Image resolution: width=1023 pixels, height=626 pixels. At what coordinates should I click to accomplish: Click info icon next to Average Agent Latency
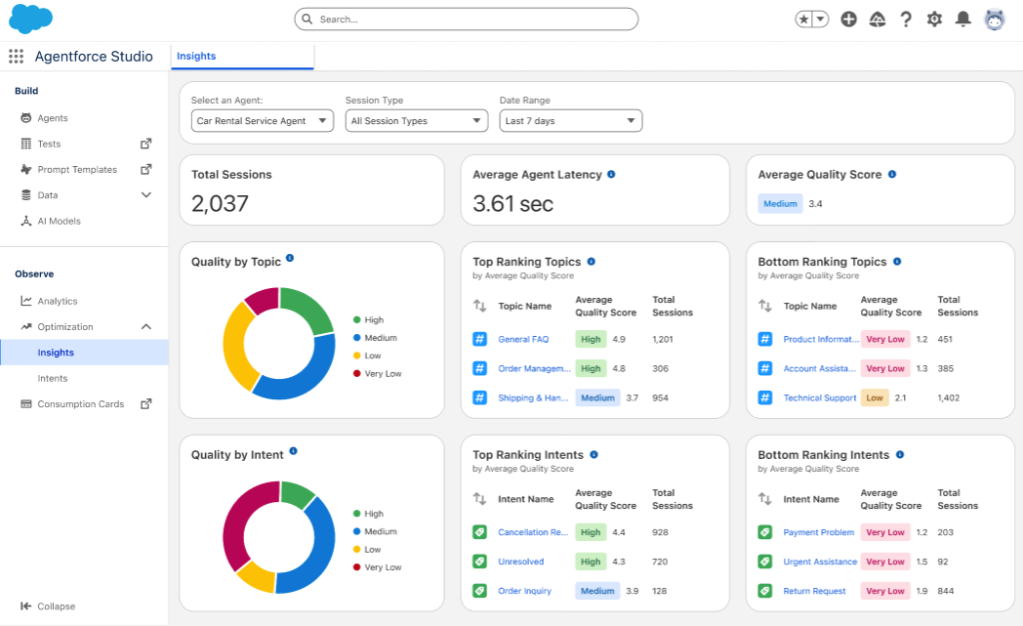point(611,174)
